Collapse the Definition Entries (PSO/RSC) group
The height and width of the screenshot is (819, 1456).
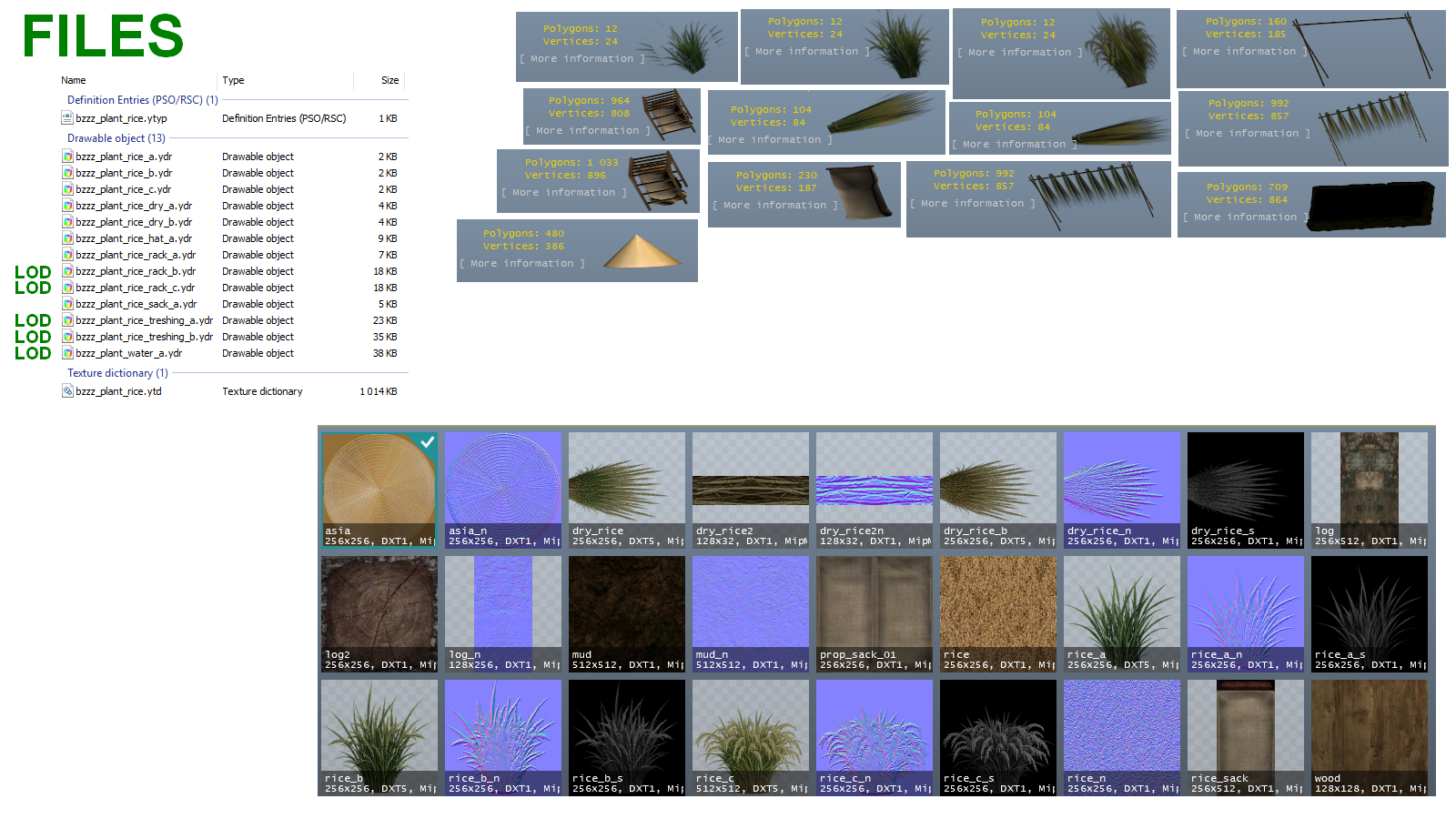[x=143, y=100]
